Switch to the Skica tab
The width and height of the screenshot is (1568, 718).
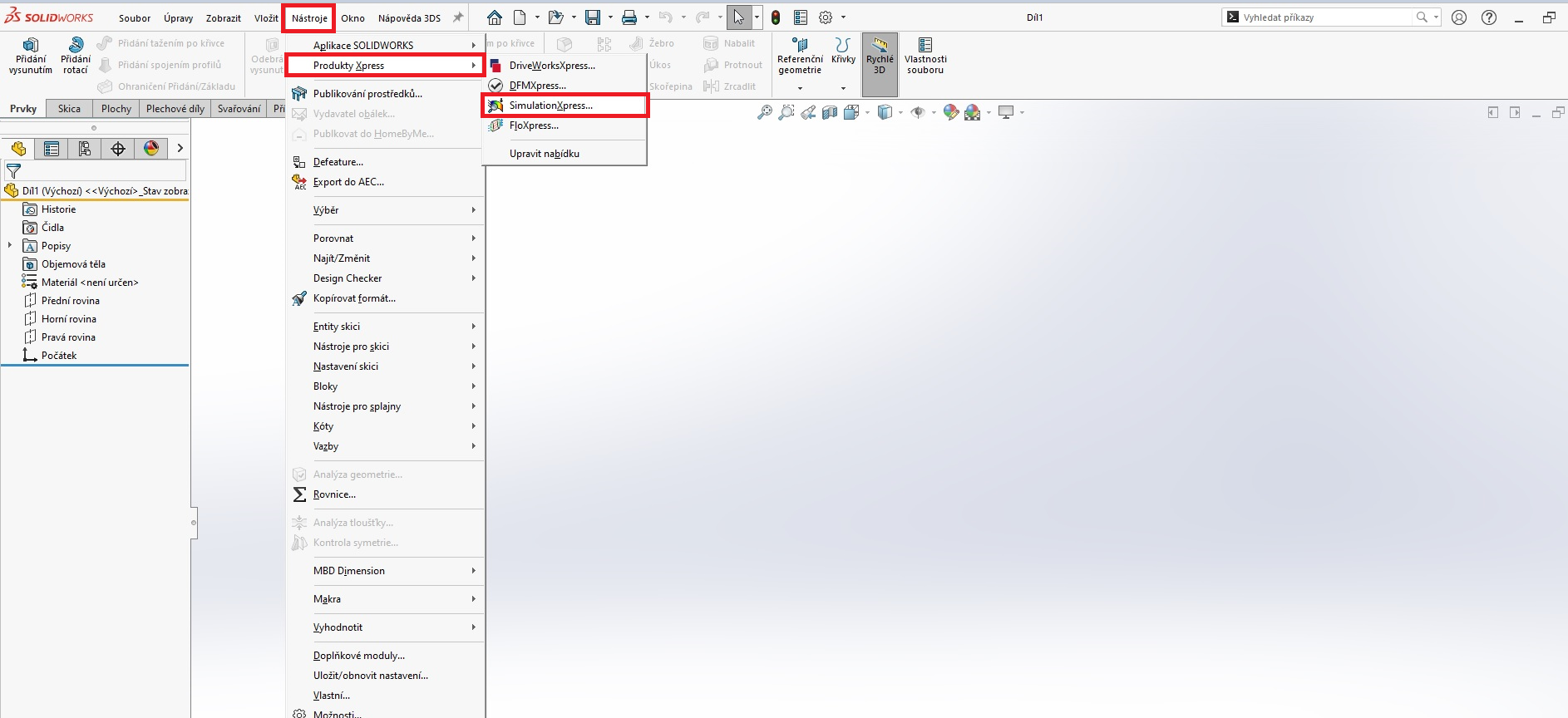[x=69, y=109]
